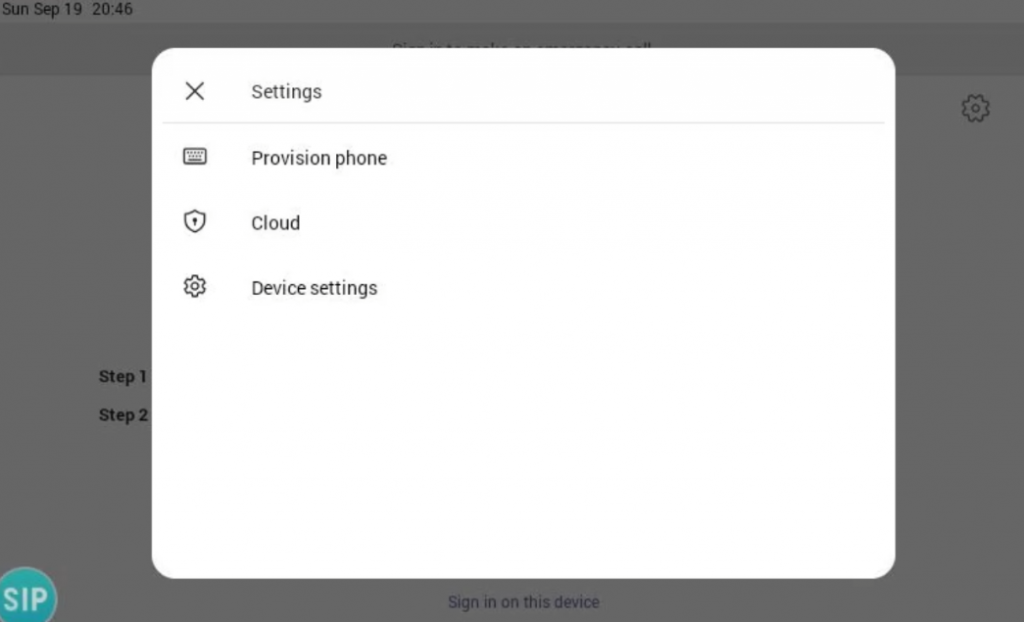The image size is (1024, 622).
Task: Tap the gear icon in the dimmed background
Action: pyautogui.click(x=975, y=108)
